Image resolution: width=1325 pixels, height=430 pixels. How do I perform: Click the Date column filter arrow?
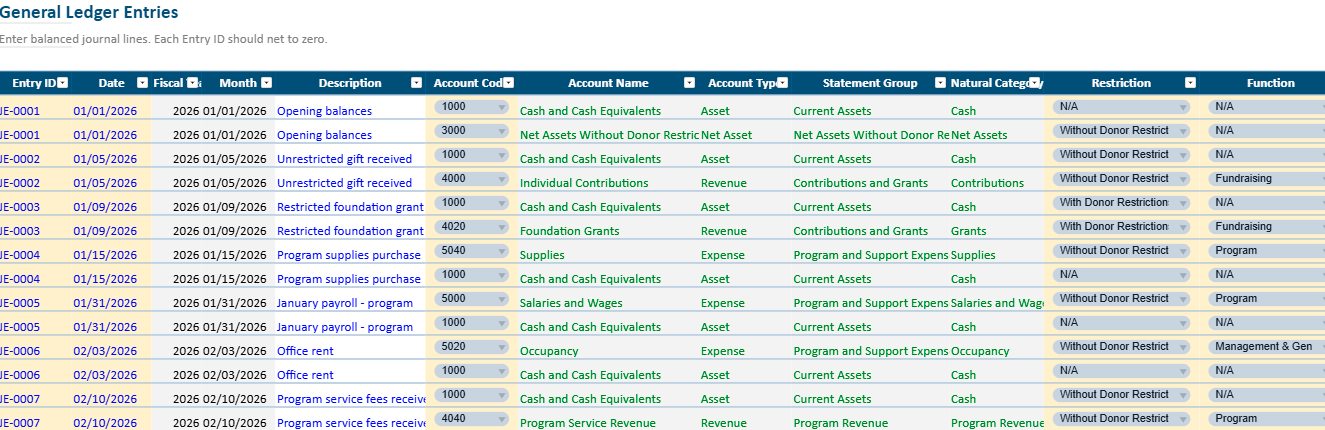(x=142, y=83)
